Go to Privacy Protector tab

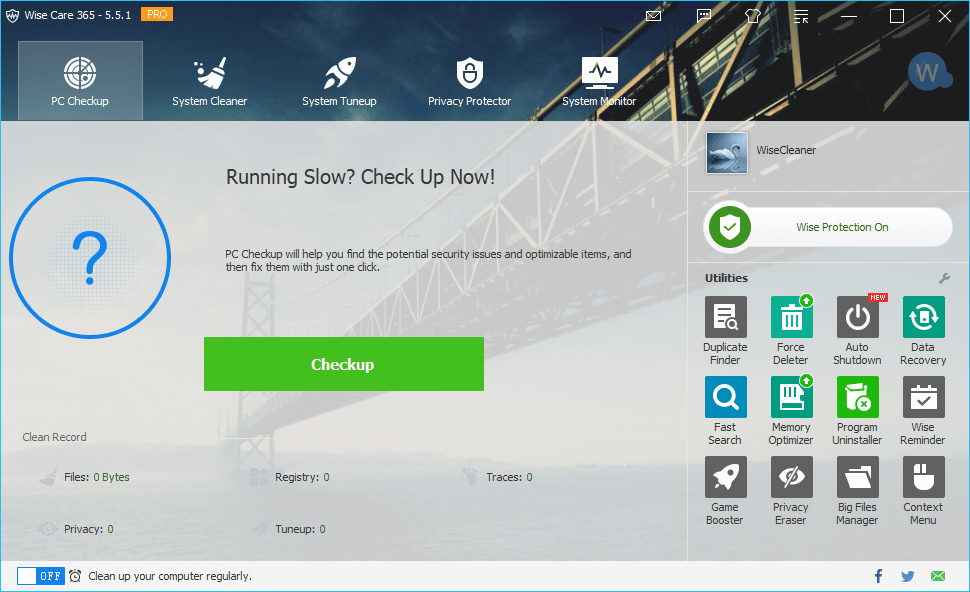pyautogui.click(x=470, y=80)
